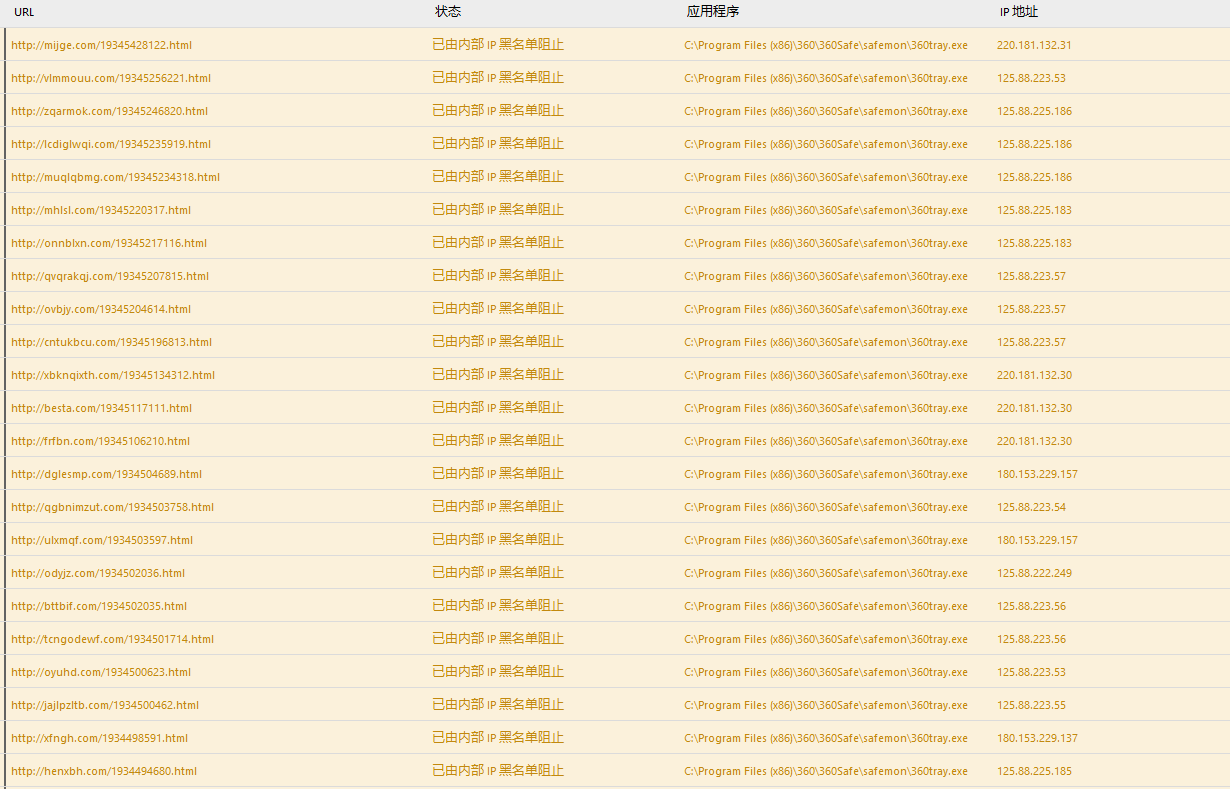This screenshot has width=1230, height=789.
Task: Open the tcngodewf.com URL entry
Action: click(x=112, y=639)
